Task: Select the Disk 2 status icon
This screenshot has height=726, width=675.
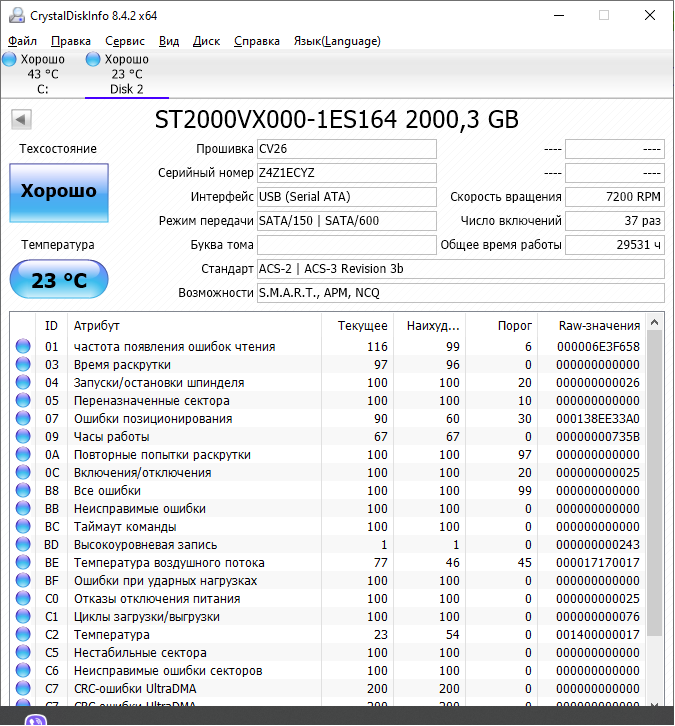Action: [x=93, y=60]
